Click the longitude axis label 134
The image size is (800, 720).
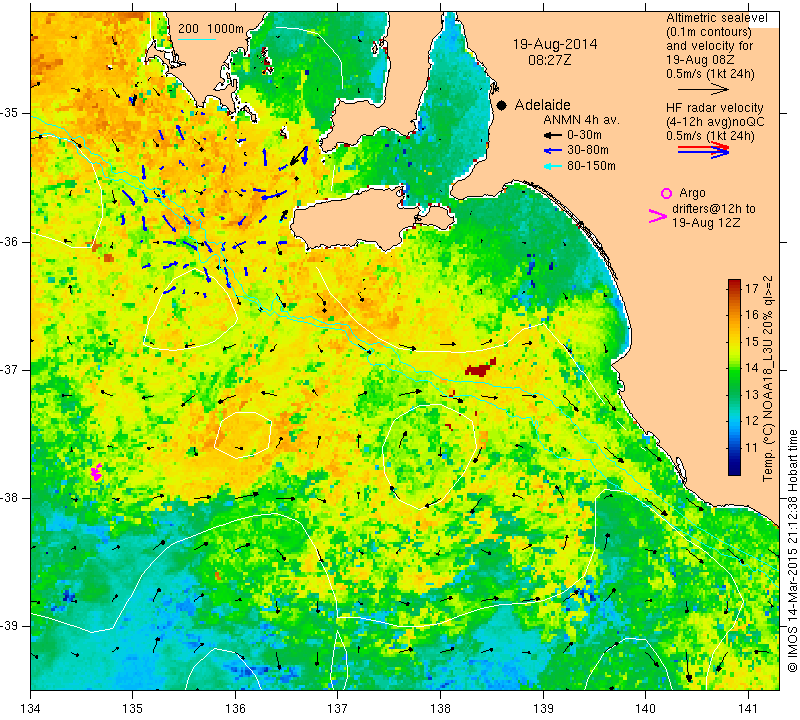31,709
